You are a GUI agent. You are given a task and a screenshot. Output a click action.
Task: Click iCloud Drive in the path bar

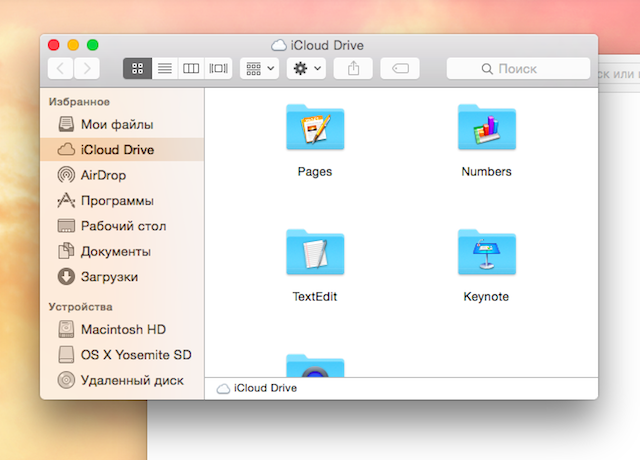coord(257,388)
